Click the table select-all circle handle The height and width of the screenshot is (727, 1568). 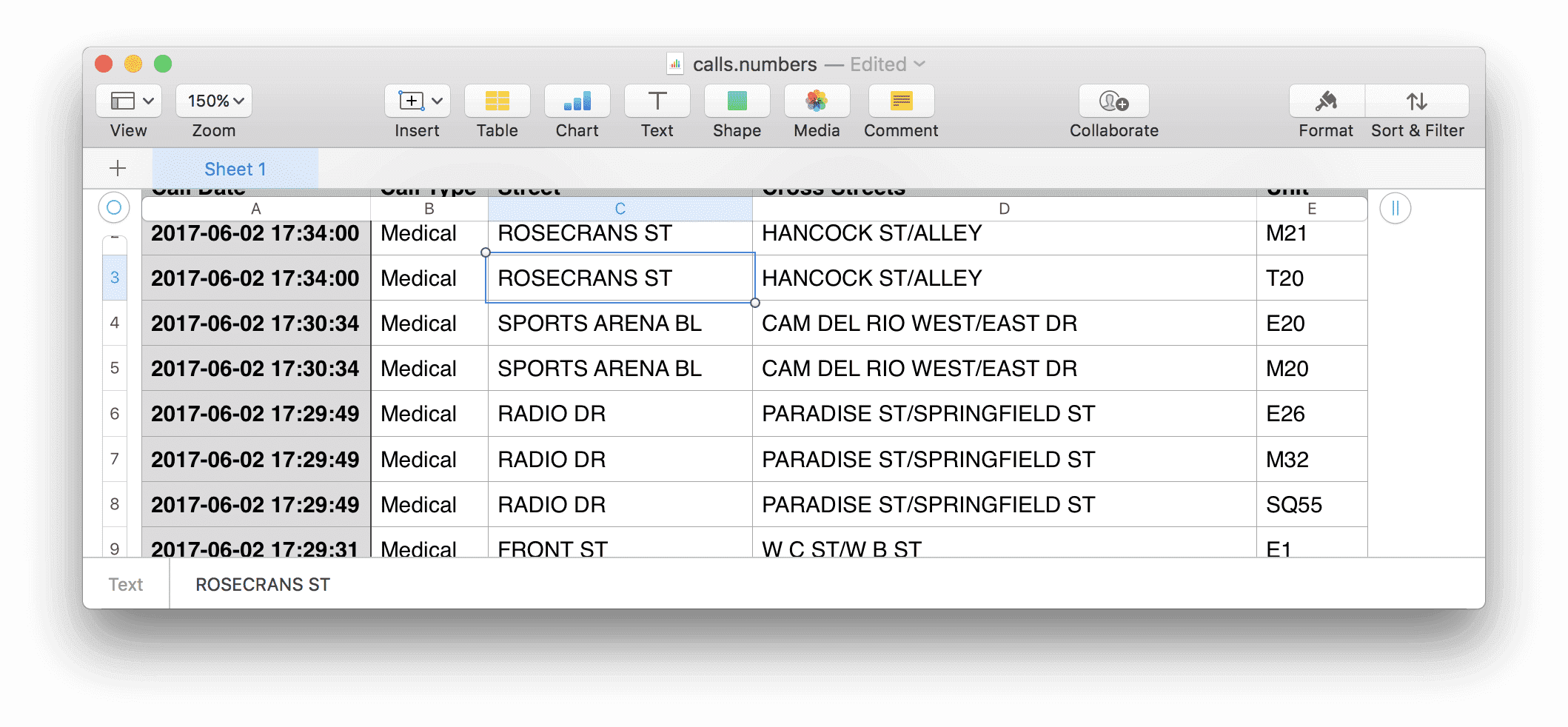[114, 208]
